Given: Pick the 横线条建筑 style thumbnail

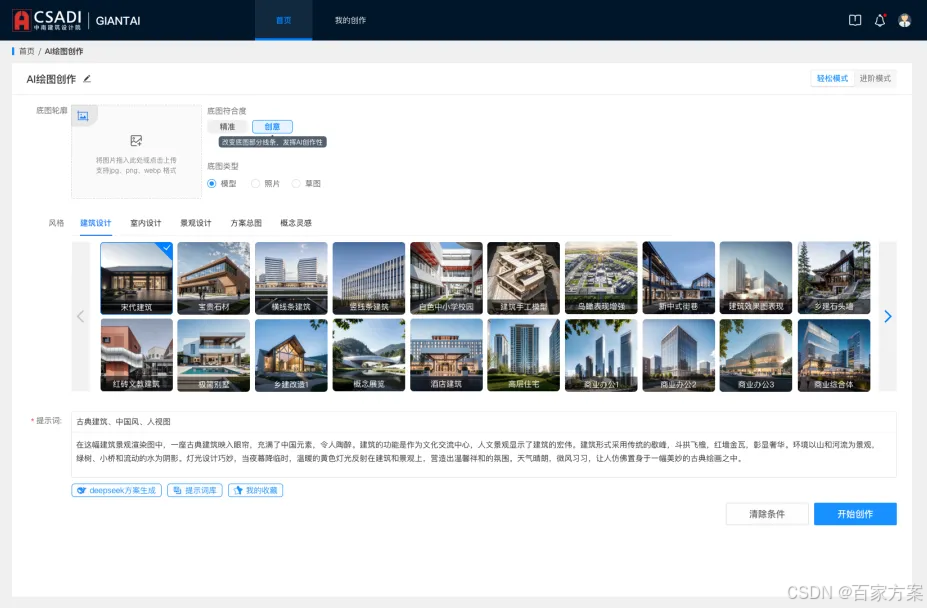Looking at the screenshot, I should pos(291,278).
